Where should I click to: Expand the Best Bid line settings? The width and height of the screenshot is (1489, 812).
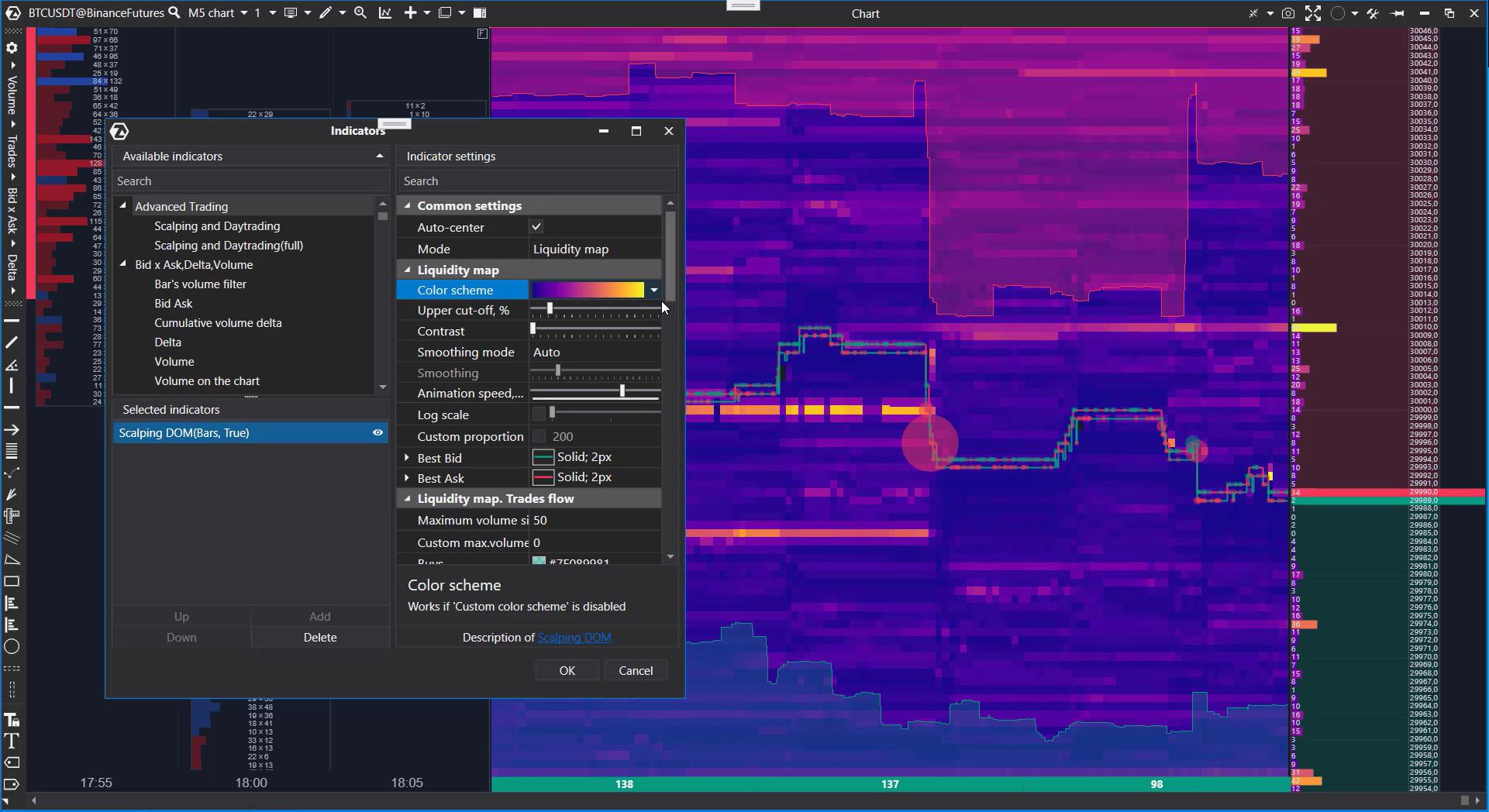pos(407,458)
